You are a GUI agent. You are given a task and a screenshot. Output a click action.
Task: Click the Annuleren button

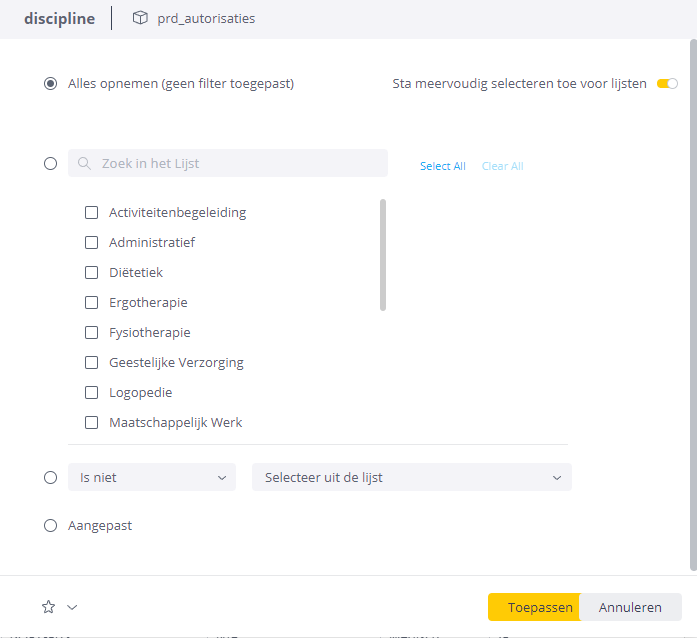pyautogui.click(x=630, y=607)
